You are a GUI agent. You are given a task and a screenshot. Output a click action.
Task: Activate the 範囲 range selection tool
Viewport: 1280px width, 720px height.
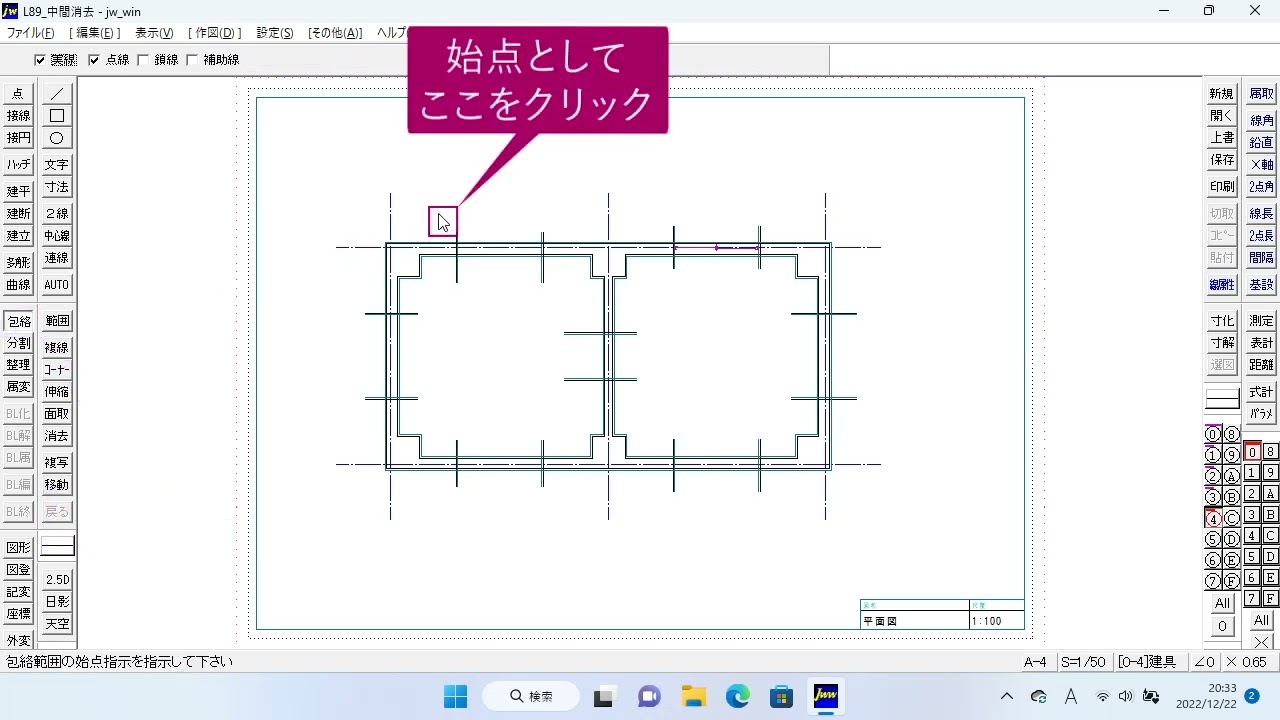[57, 321]
